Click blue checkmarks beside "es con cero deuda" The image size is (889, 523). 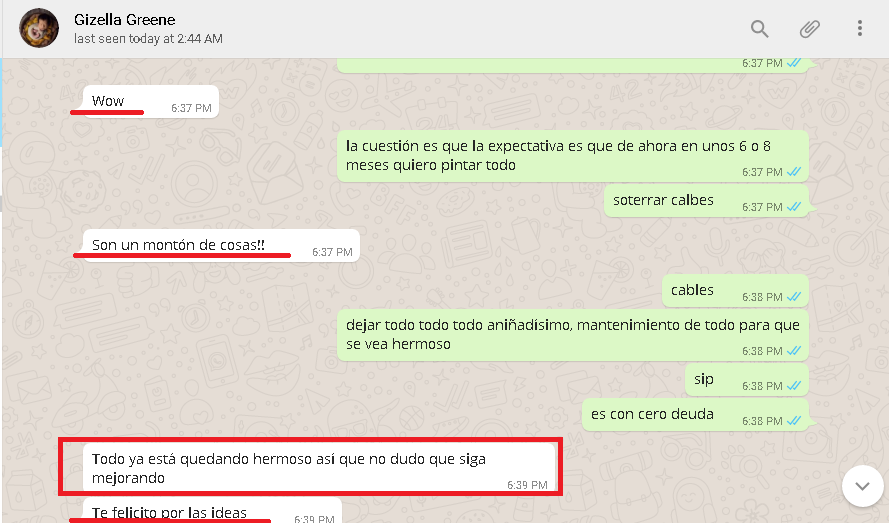pos(794,421)
